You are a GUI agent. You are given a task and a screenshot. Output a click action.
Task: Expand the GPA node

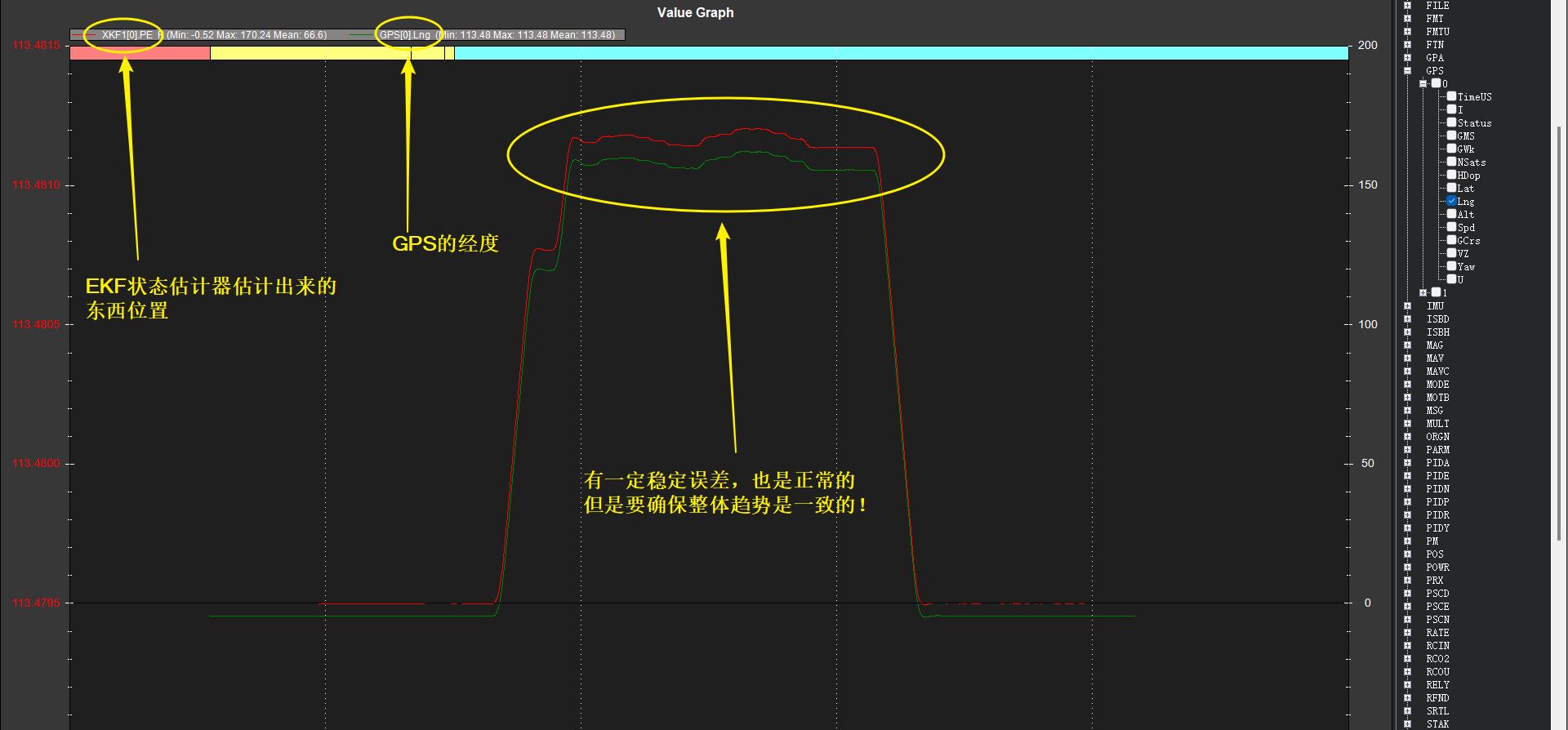[x=1407, y=58]
